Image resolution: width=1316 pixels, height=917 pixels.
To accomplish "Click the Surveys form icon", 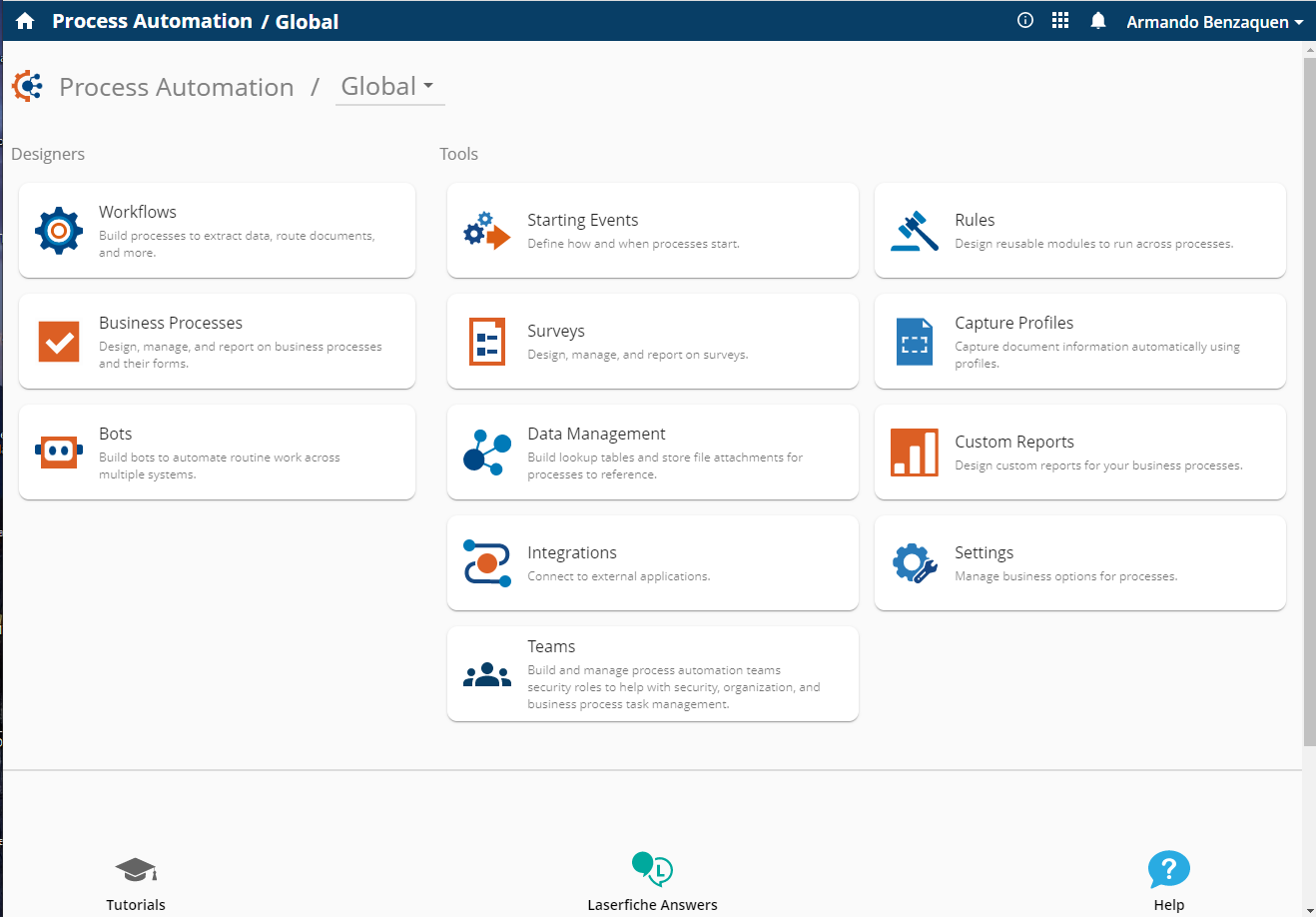I will pos(487,342).
